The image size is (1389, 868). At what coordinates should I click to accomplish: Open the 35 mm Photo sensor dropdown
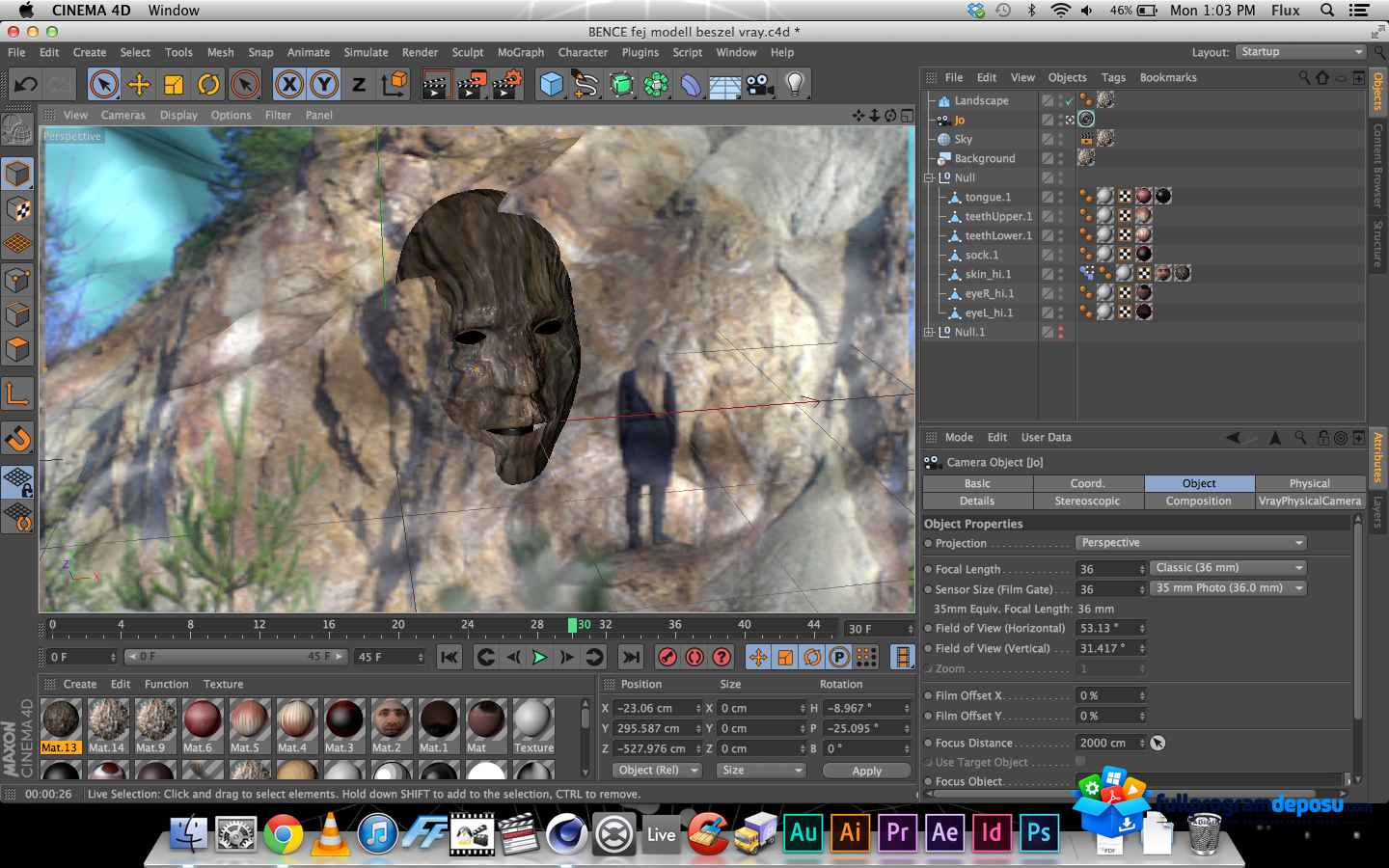click(1229, 588)
